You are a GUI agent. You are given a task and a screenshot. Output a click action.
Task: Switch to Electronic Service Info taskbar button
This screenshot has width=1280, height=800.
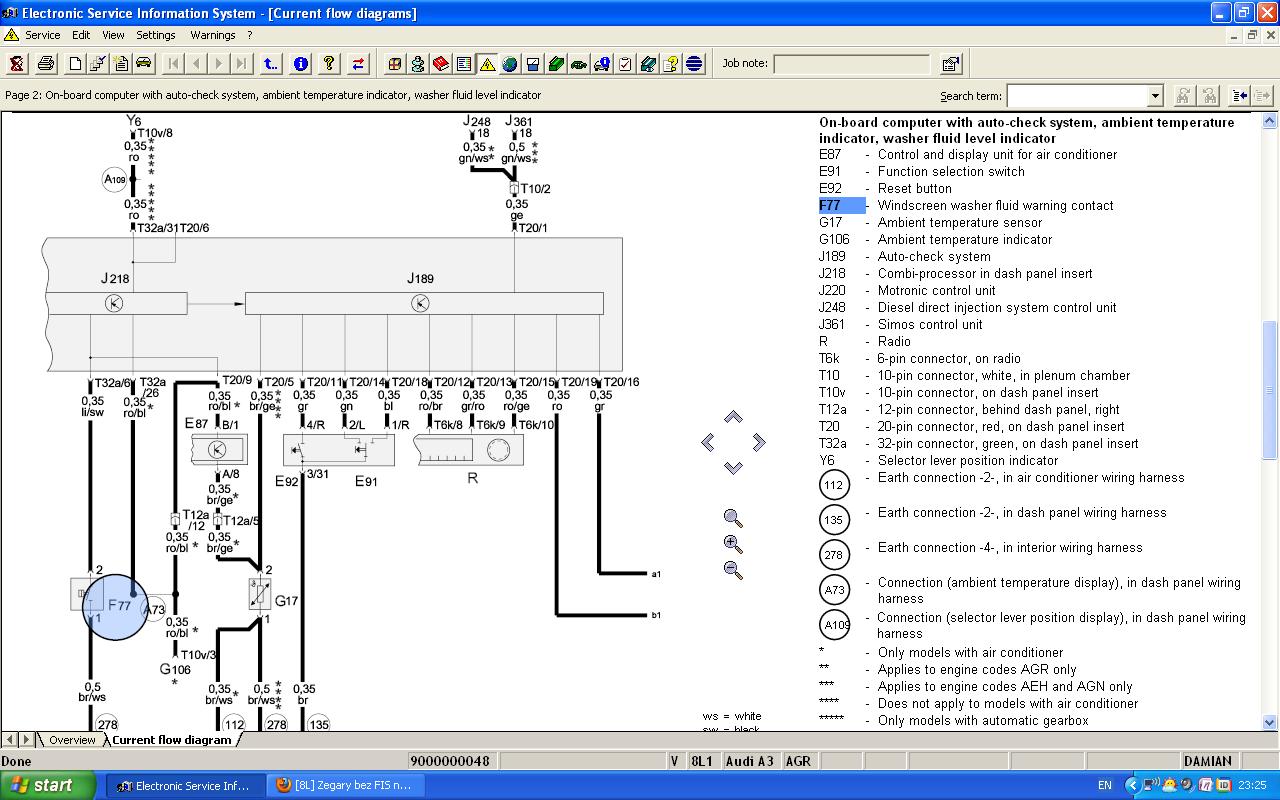click(x=185, y=785)
